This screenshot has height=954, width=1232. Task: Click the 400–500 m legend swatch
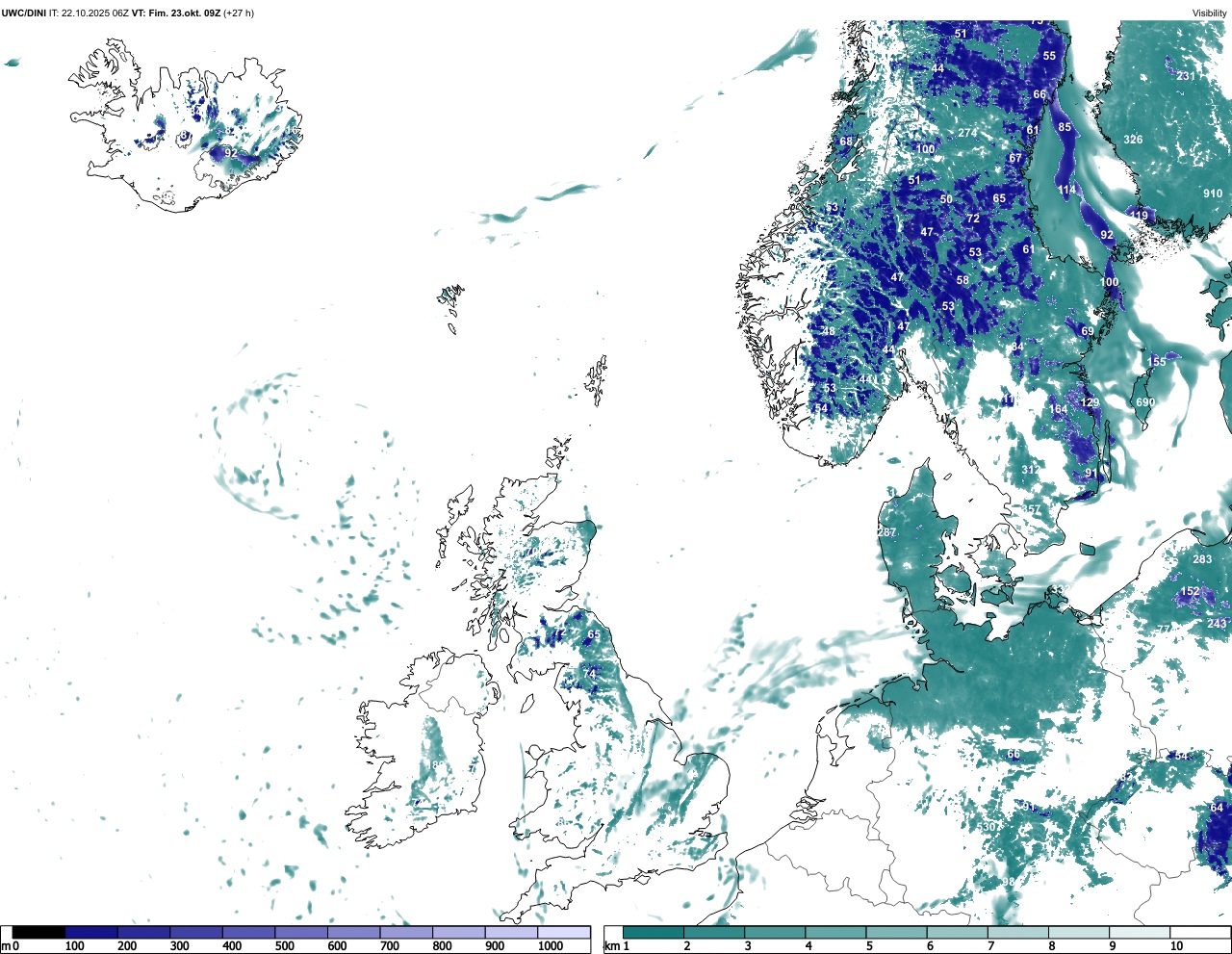pyautogui.click(x=249, y=933)
